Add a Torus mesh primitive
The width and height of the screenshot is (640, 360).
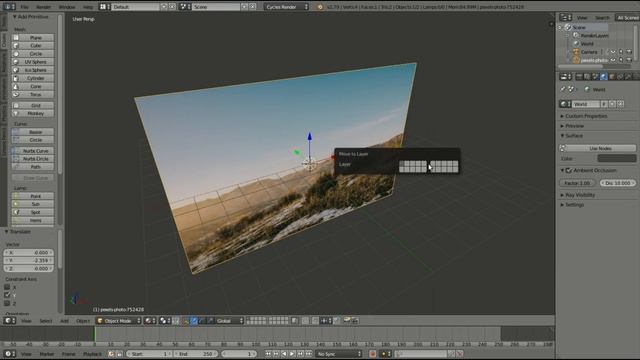click(33, 95)
